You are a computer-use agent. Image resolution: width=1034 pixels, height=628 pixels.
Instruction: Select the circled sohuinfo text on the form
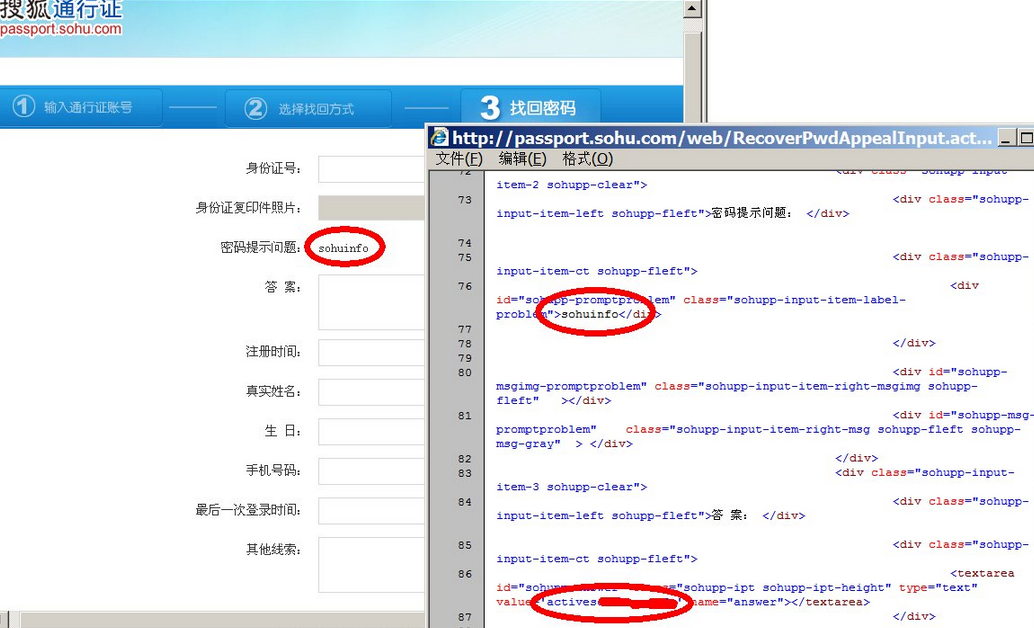[x=344, y=247]
